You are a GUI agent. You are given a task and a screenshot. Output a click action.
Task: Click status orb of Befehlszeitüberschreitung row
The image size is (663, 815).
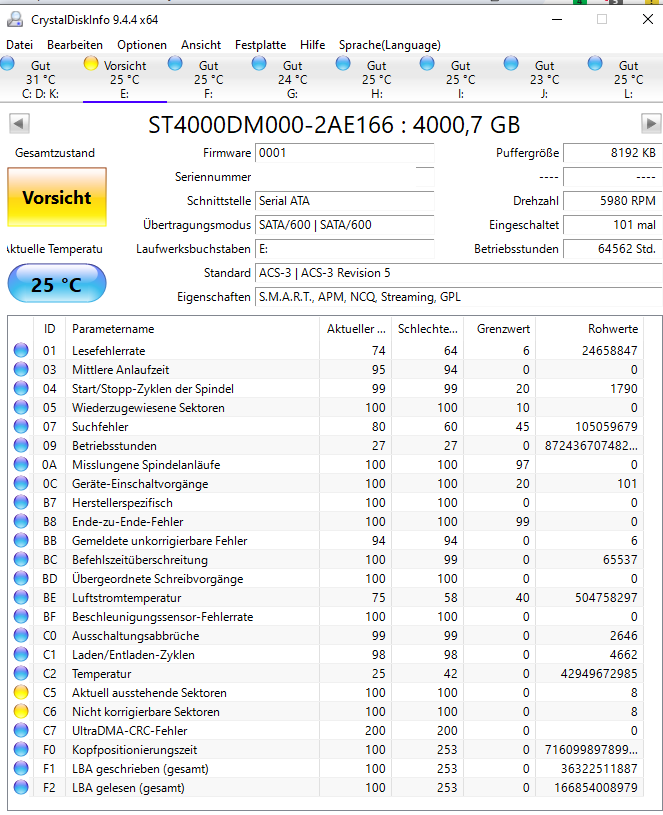click(x=21, y=560)
